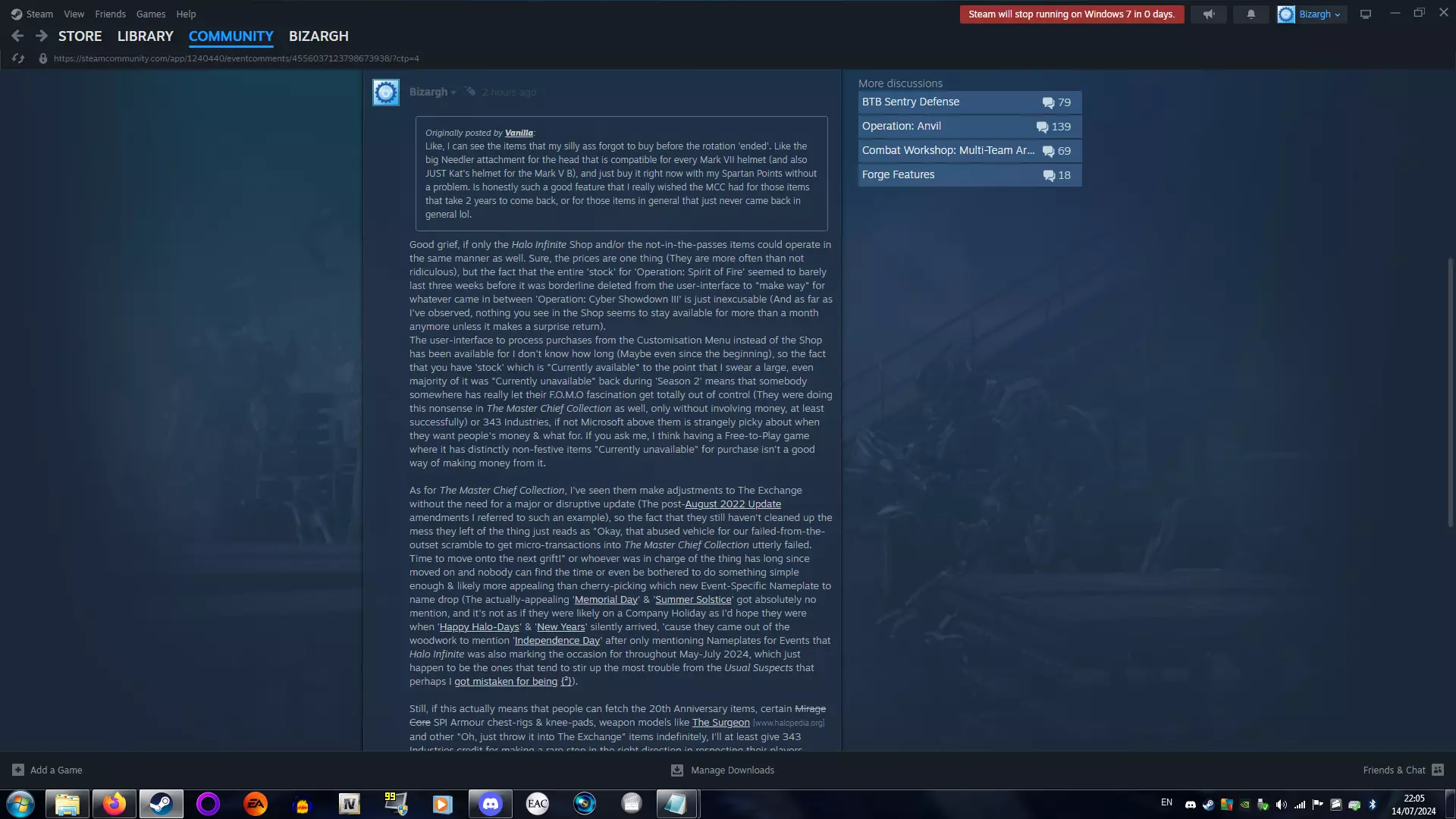This screenshot has height=819, width=1456.
Task: Open the August 2022 Update link
Action: pyautogui.click(x=733, y=504)
